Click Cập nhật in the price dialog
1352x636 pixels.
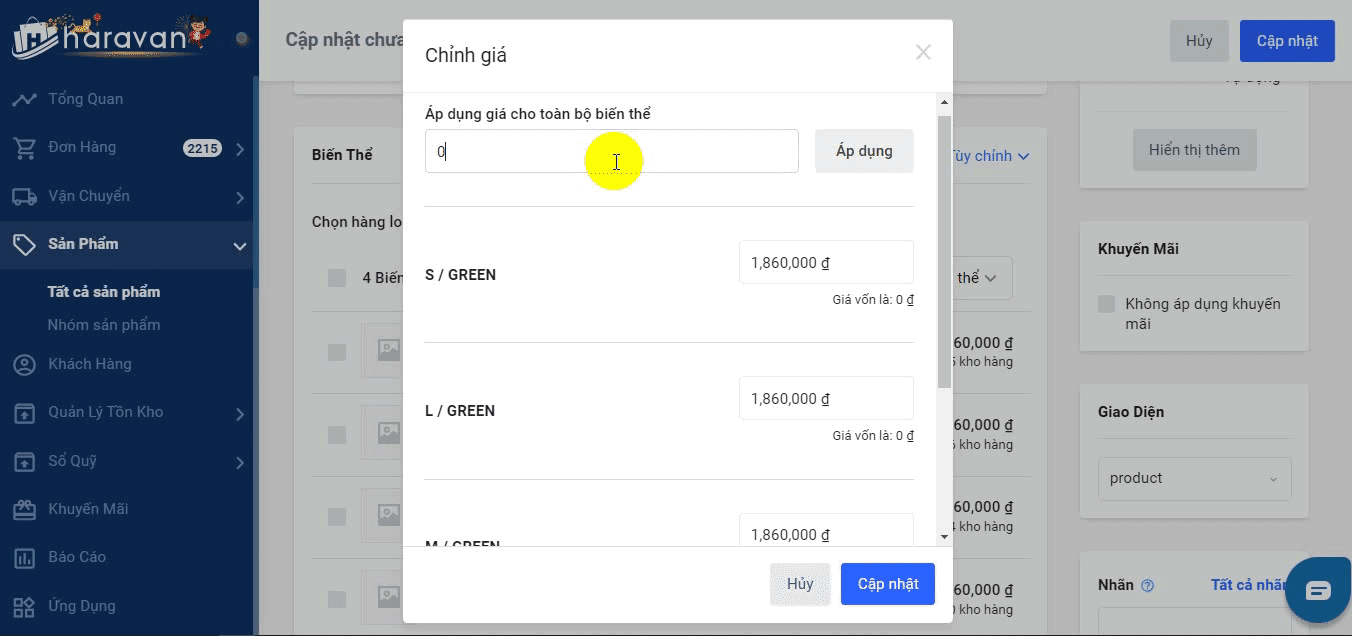click(x=887, y=584)
